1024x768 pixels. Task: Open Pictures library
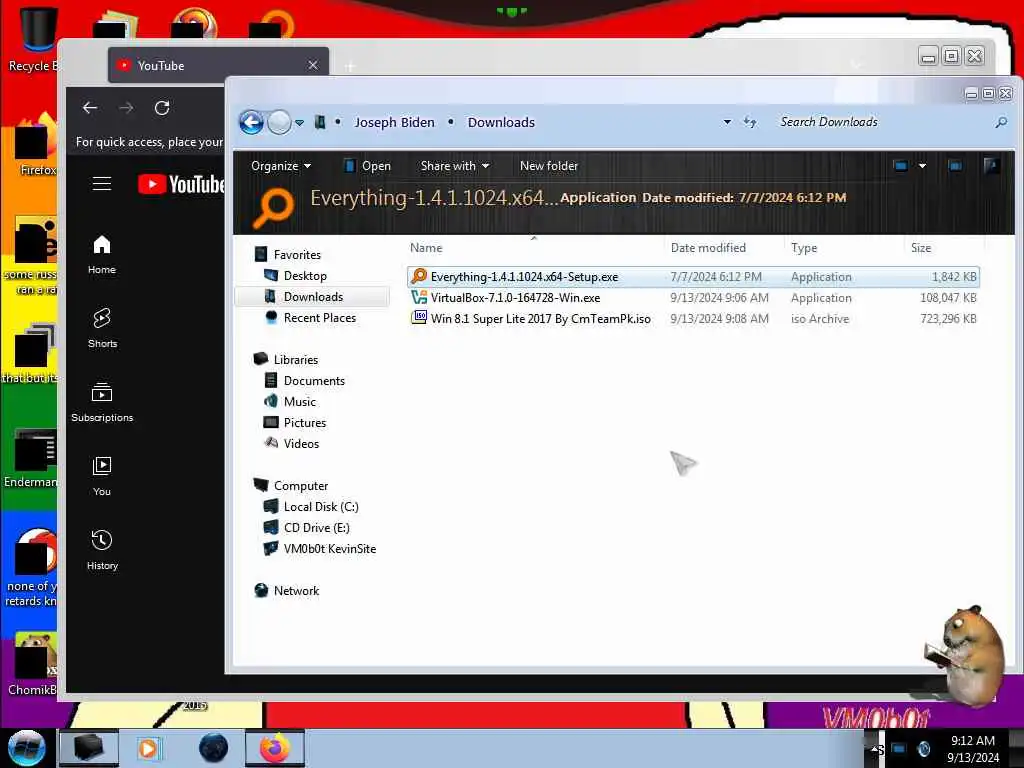(x=304, y=423)
